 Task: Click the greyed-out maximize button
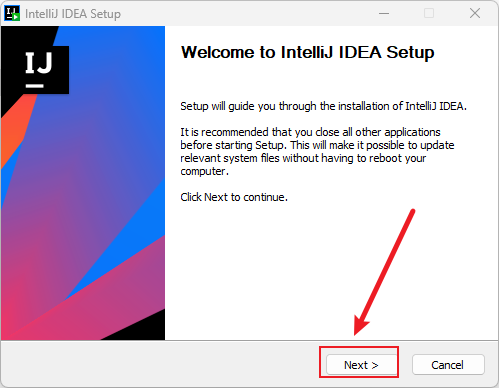coord(429,13)
